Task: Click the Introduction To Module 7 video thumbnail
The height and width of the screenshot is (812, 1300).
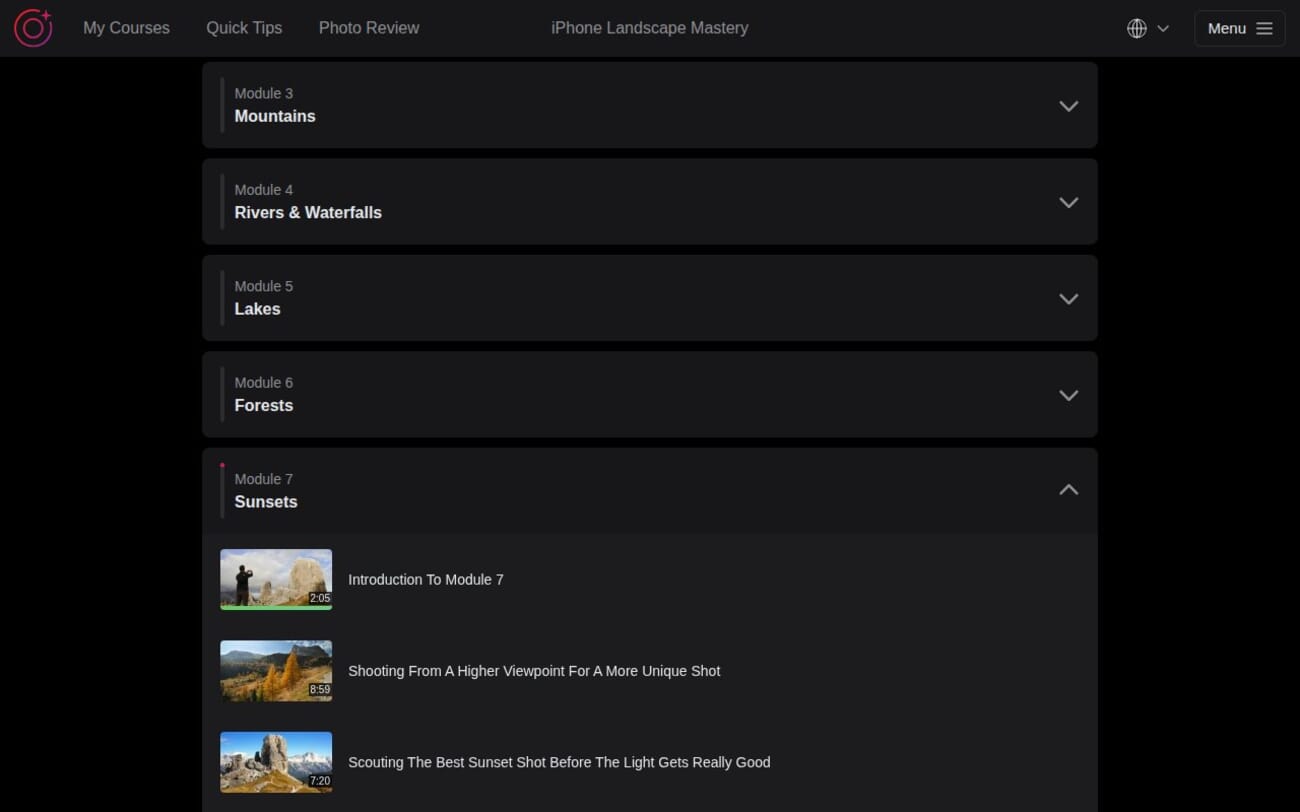Action: [276, 579]
